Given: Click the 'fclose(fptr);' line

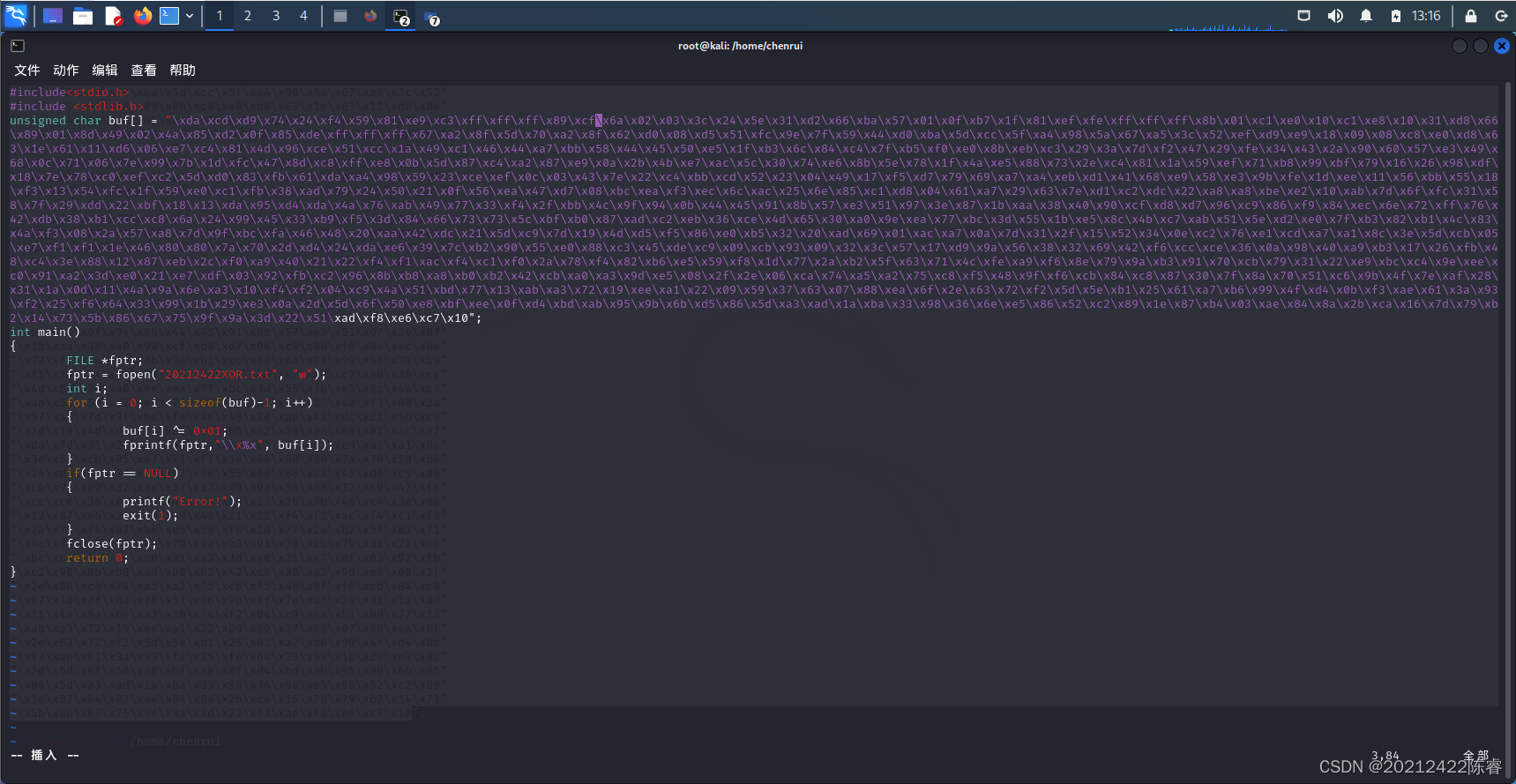Looking at the screenshot, I should 111,543.
